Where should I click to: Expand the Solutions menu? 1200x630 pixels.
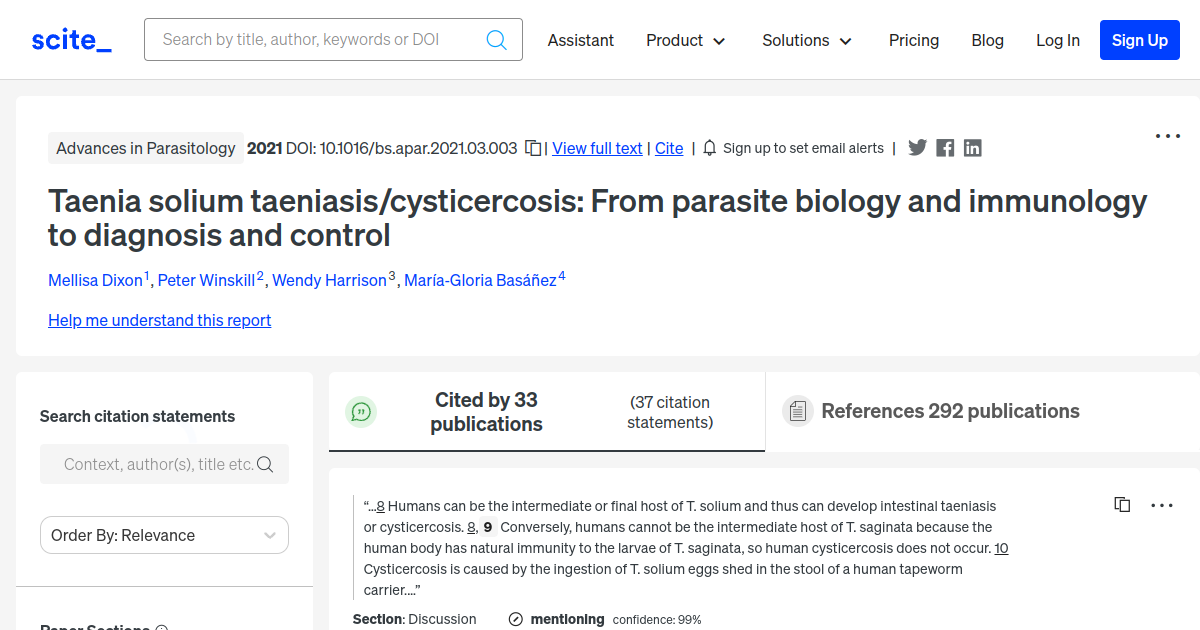click(x=807, y=40)
